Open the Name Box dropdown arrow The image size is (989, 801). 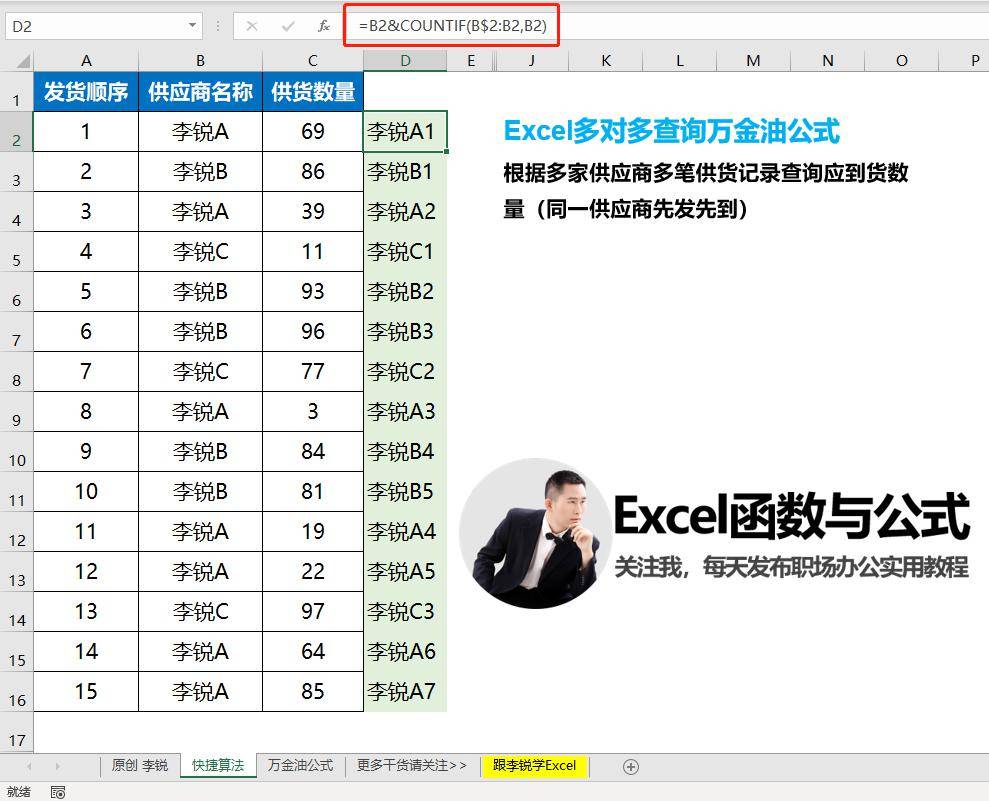[192, 26]
